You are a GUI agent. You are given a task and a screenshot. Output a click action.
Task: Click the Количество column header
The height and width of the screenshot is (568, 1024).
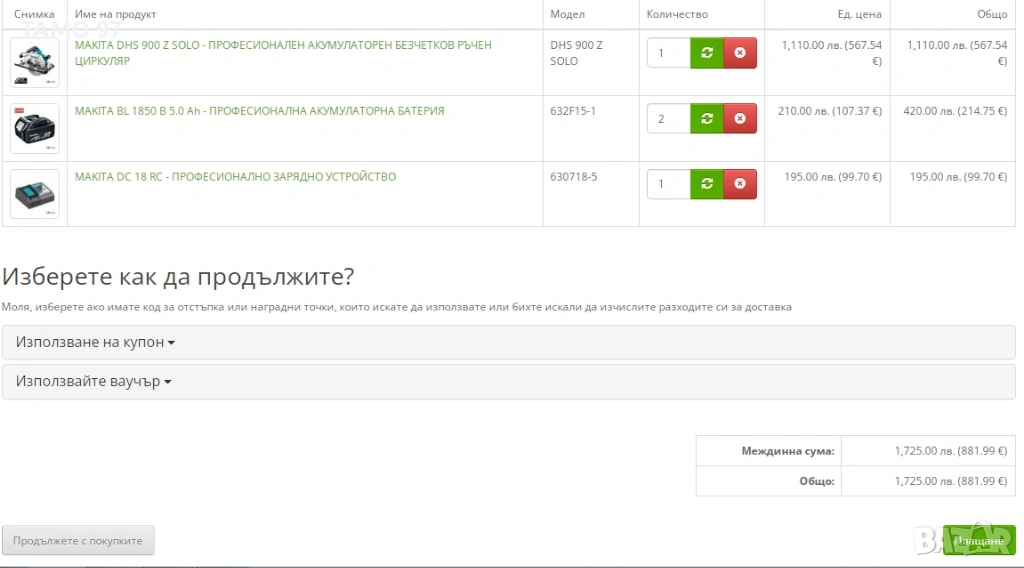(x=677, y=15)
